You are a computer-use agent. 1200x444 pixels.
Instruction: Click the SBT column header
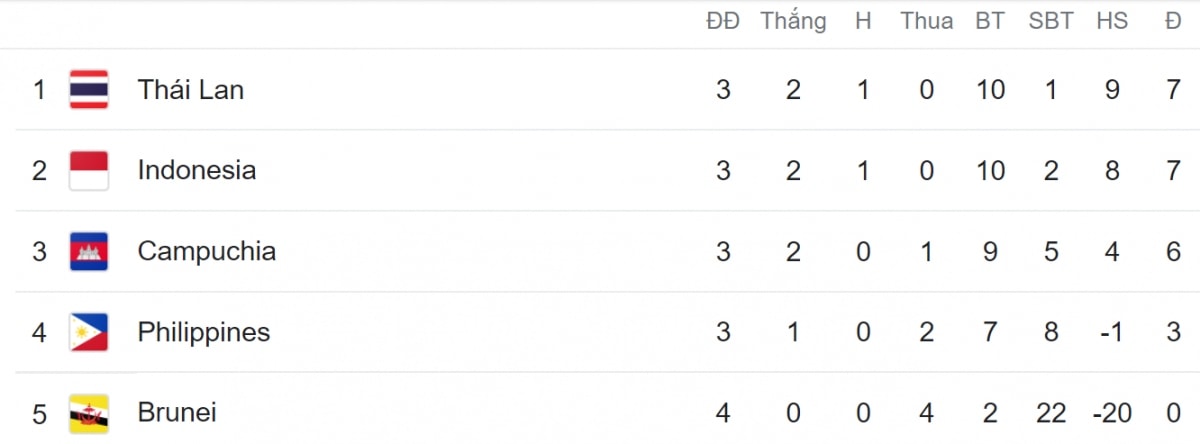tap(1051, 21)
